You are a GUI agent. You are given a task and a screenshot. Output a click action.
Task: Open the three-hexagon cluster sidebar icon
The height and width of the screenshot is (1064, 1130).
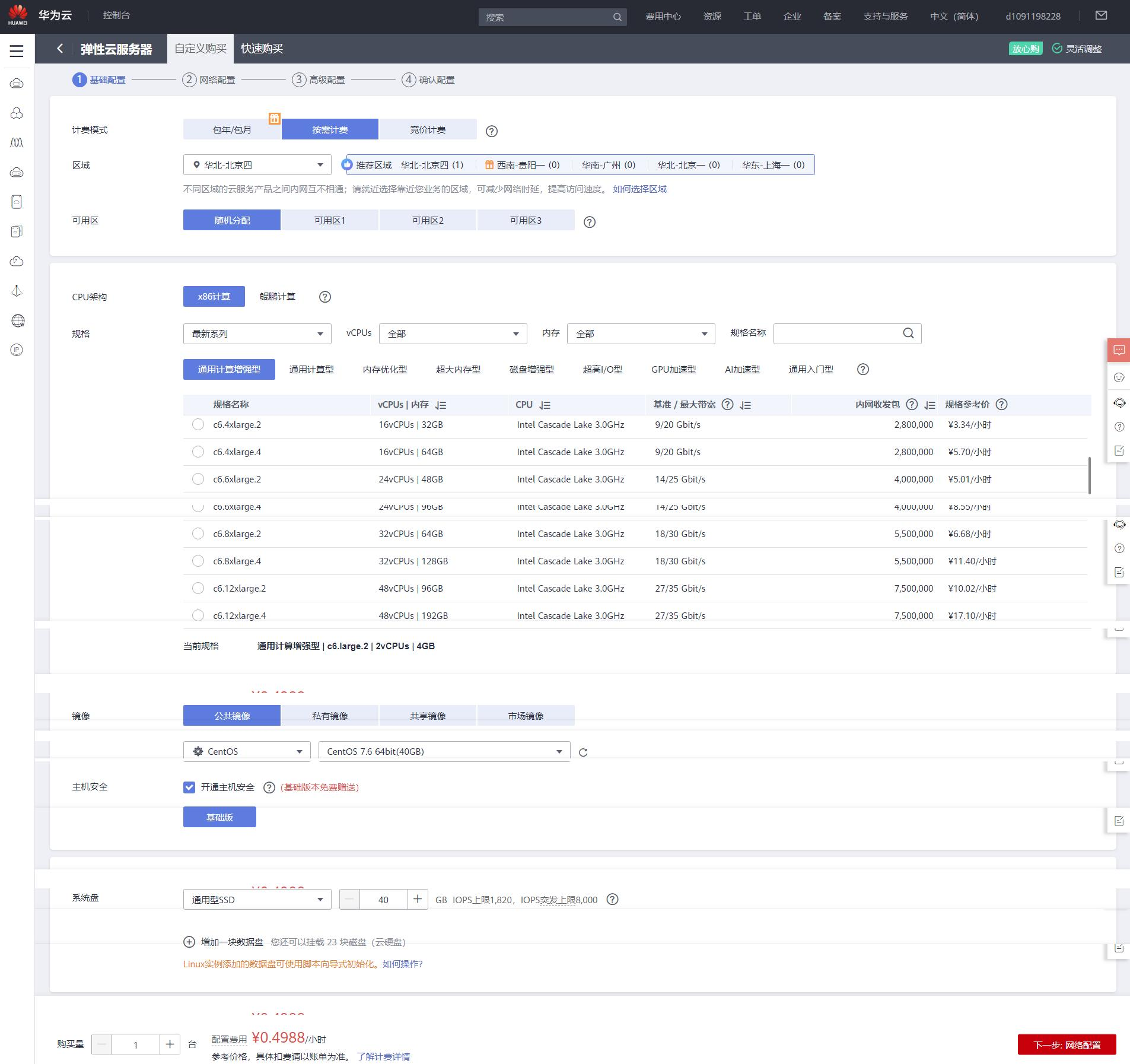pos(17,113)
